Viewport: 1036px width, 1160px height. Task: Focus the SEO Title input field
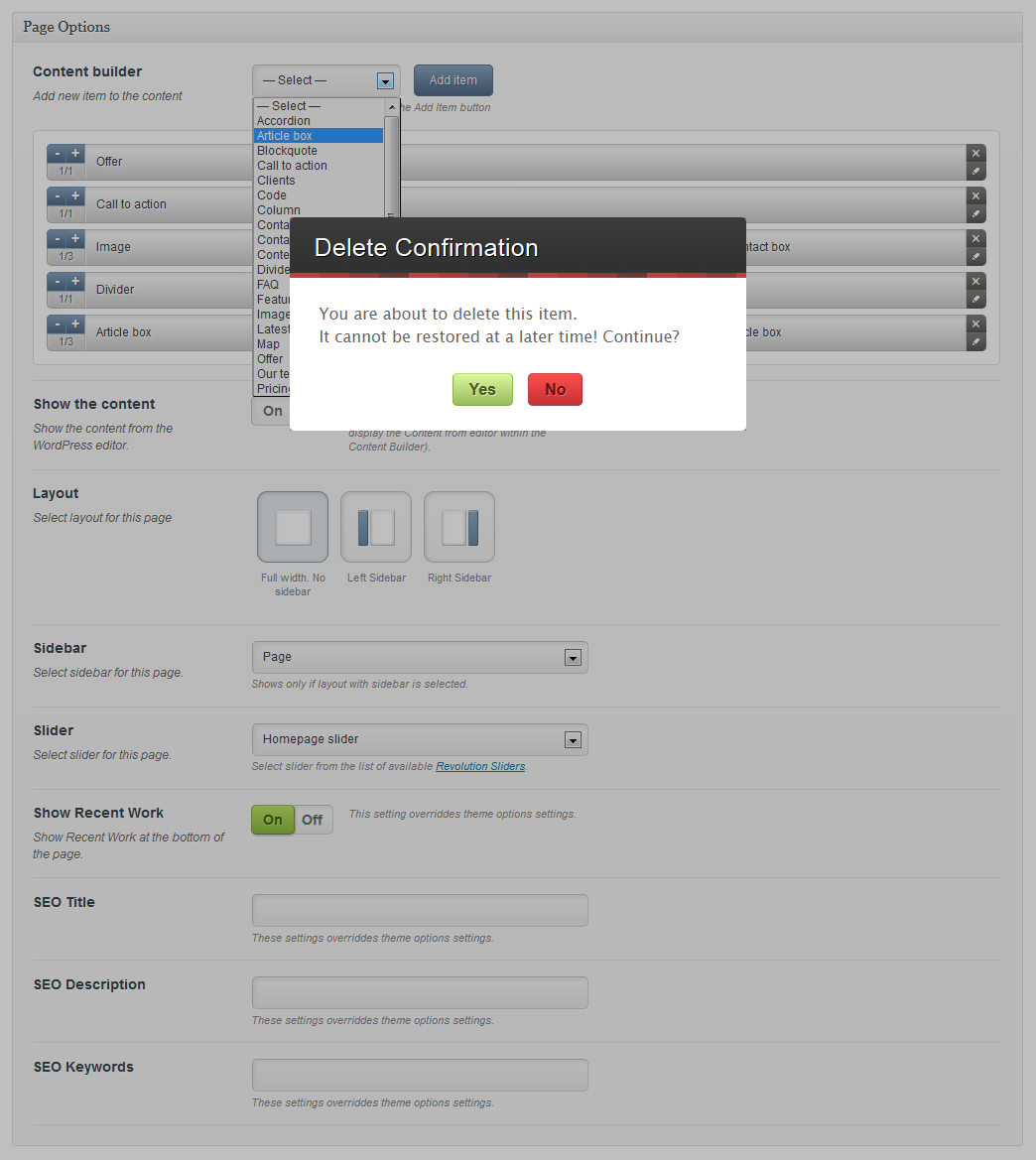(420, 910)
